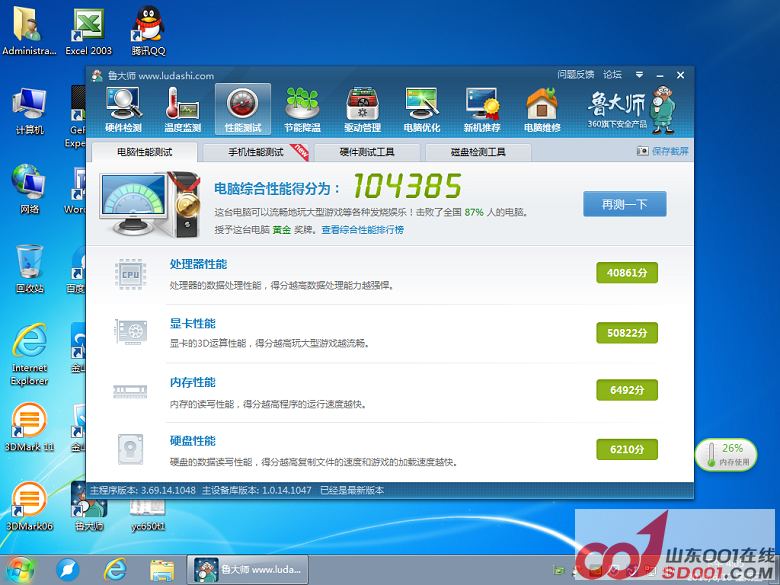This screenshot has height=585, width=780.
Task: Click the memory performance icon
Action: point(130,391)
